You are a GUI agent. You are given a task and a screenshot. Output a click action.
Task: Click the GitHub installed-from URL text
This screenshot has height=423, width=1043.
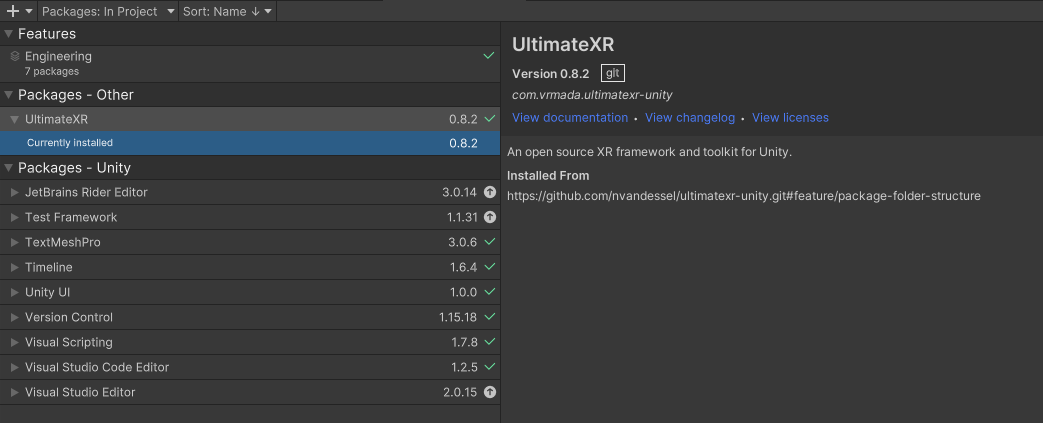(744, 196)
